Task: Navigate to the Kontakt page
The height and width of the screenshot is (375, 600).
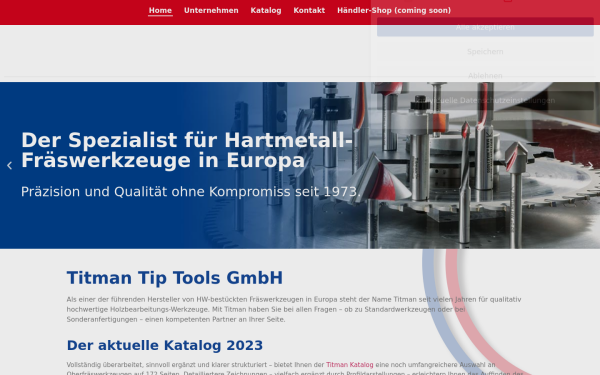Action: (x=309, y=10)
